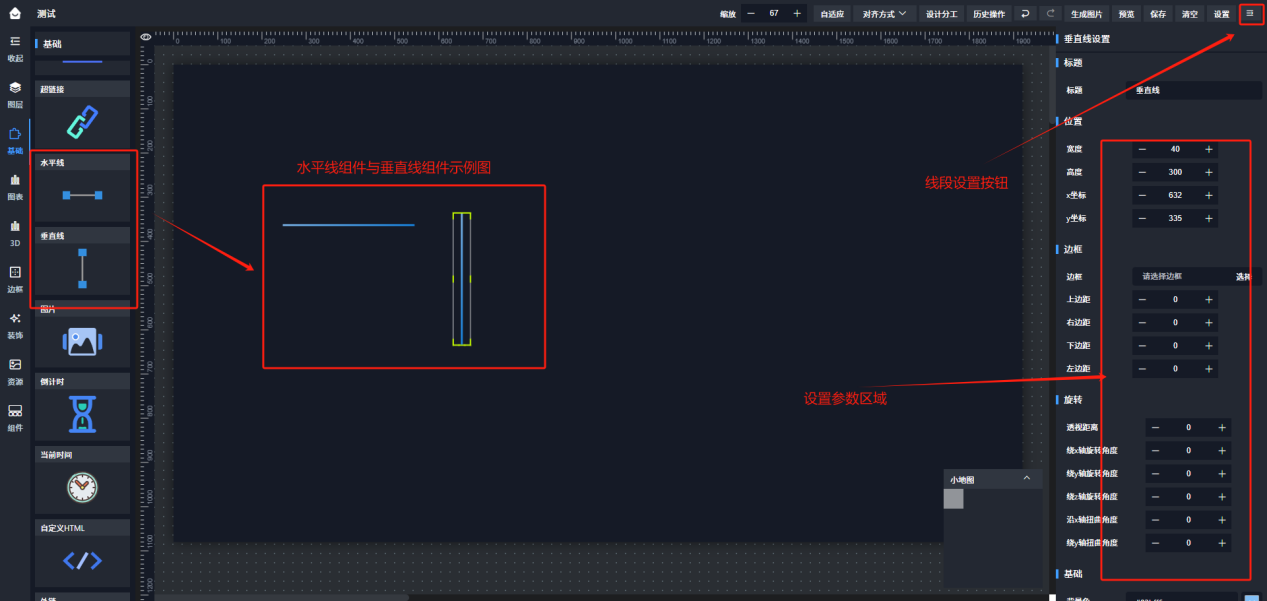Click the undo arrow icon
Viewport: 1267px width, 601px height.
click(x=1025, y=14)
